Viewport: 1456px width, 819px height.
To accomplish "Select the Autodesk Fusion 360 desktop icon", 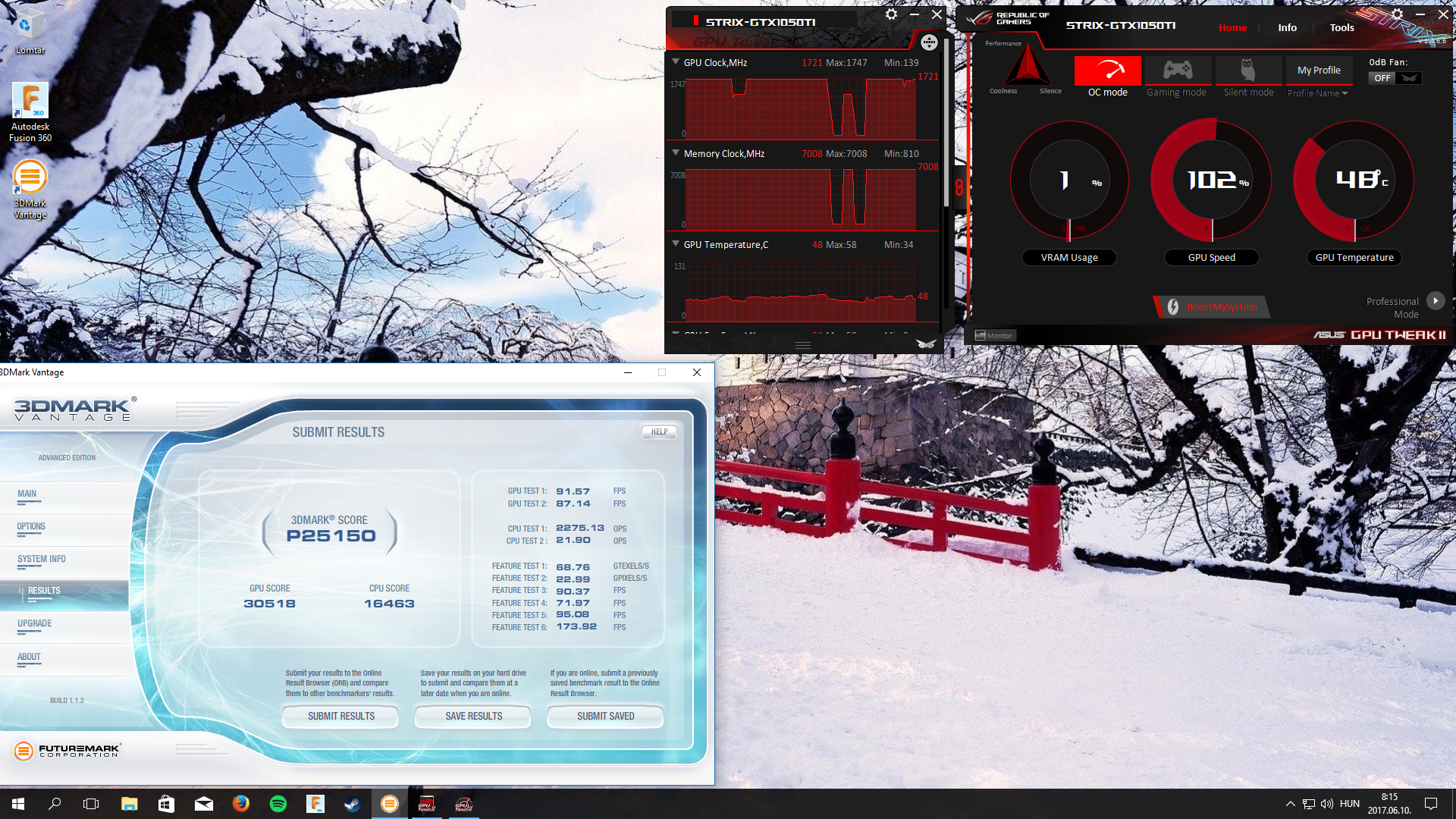I will (x=30, y=112).
